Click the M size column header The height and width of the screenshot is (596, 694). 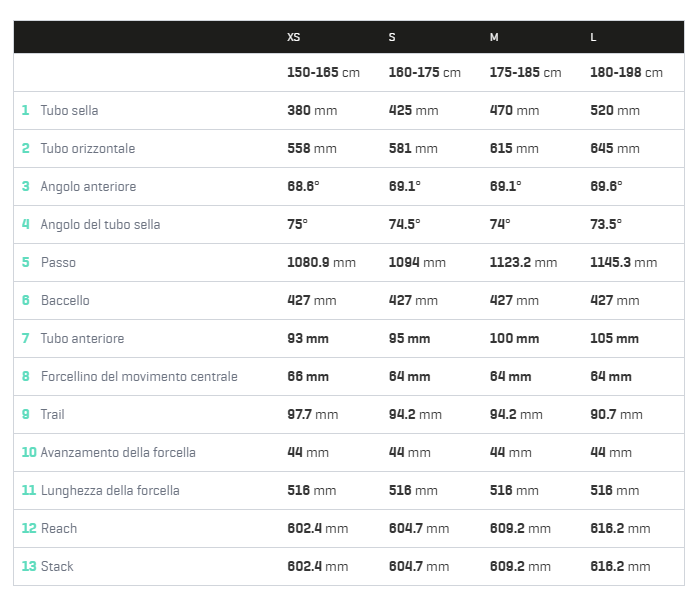[x=494, y=37]
